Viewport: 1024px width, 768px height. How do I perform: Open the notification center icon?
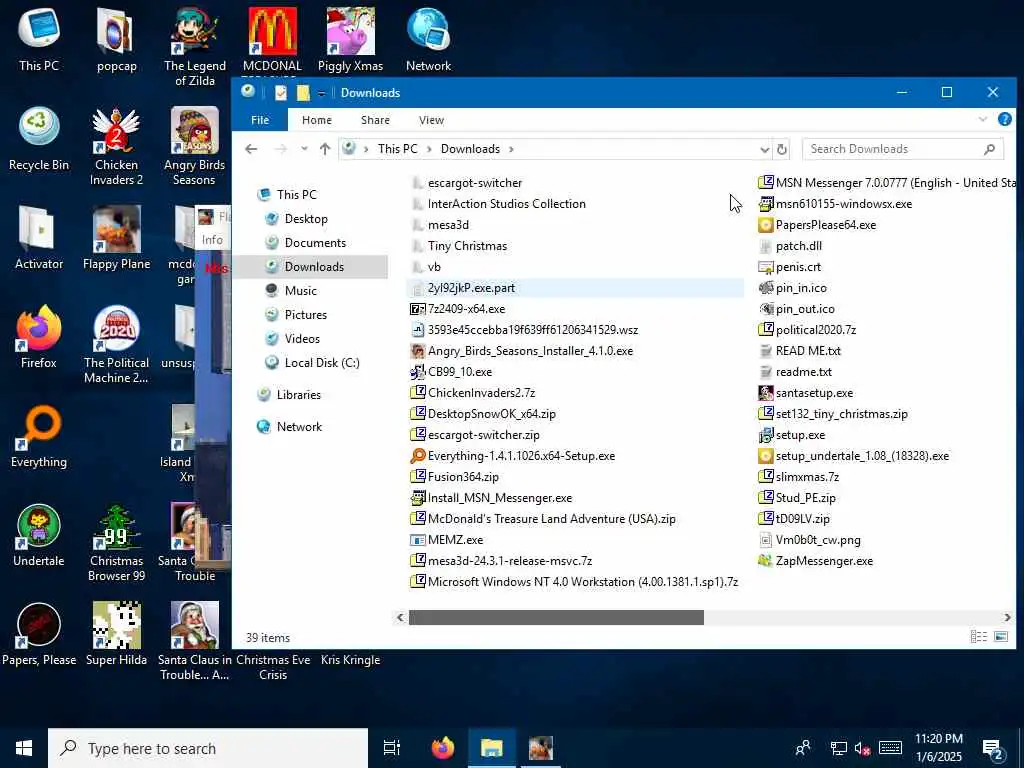click(x=993, y=748)
